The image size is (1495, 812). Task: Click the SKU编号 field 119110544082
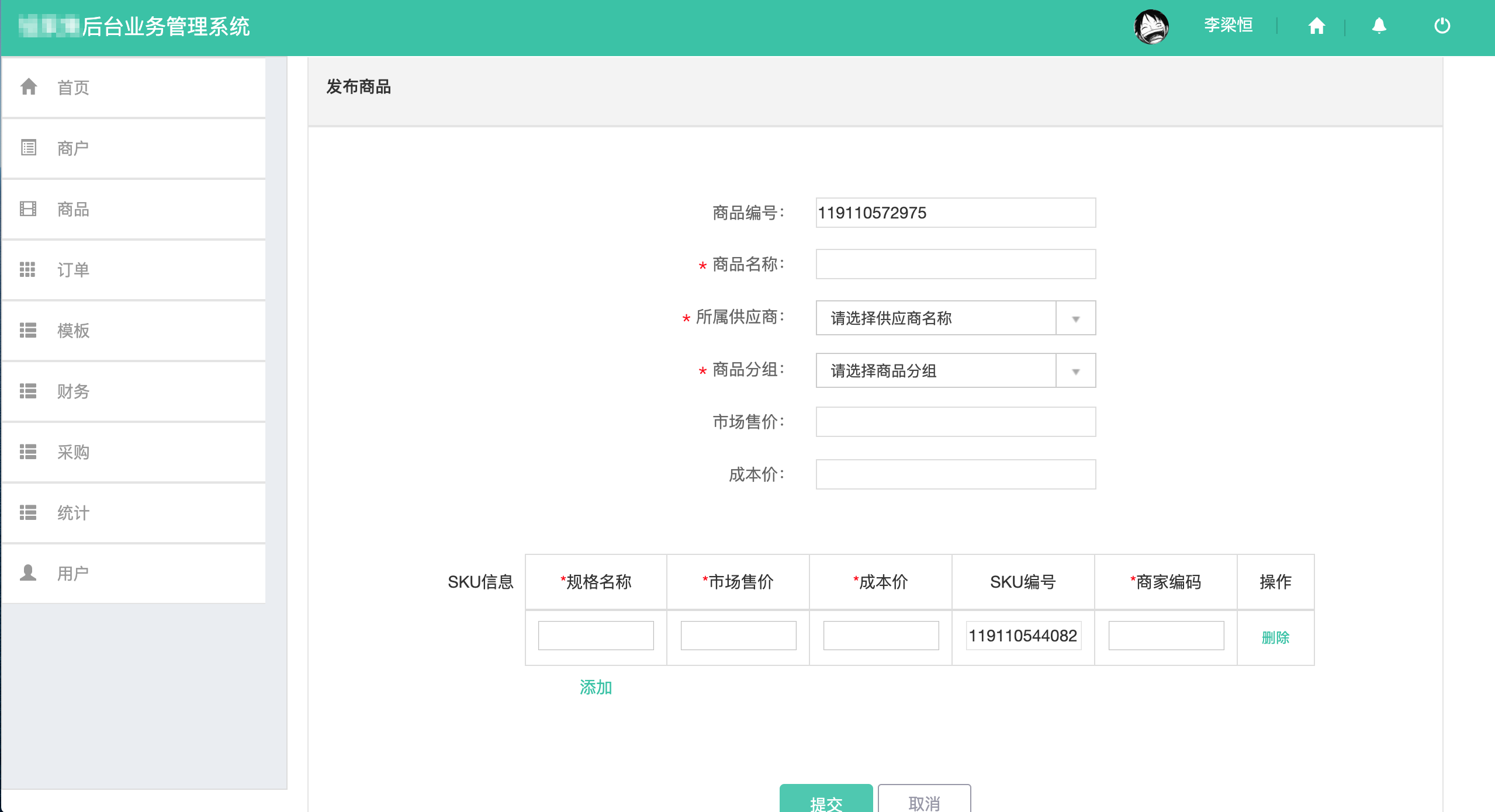(1023, 636)
